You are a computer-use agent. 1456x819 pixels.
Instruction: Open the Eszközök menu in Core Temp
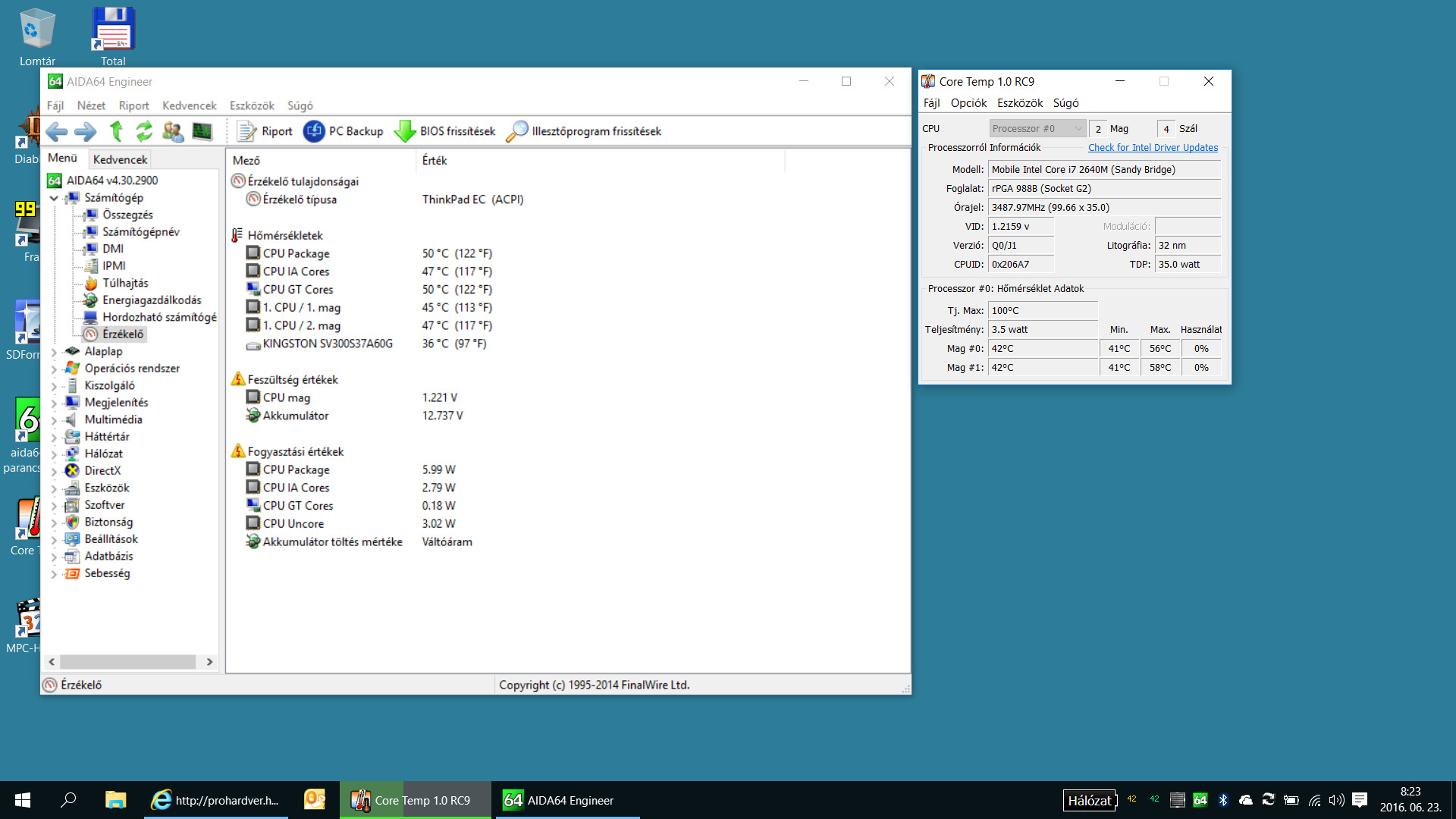pos(1020,103)
